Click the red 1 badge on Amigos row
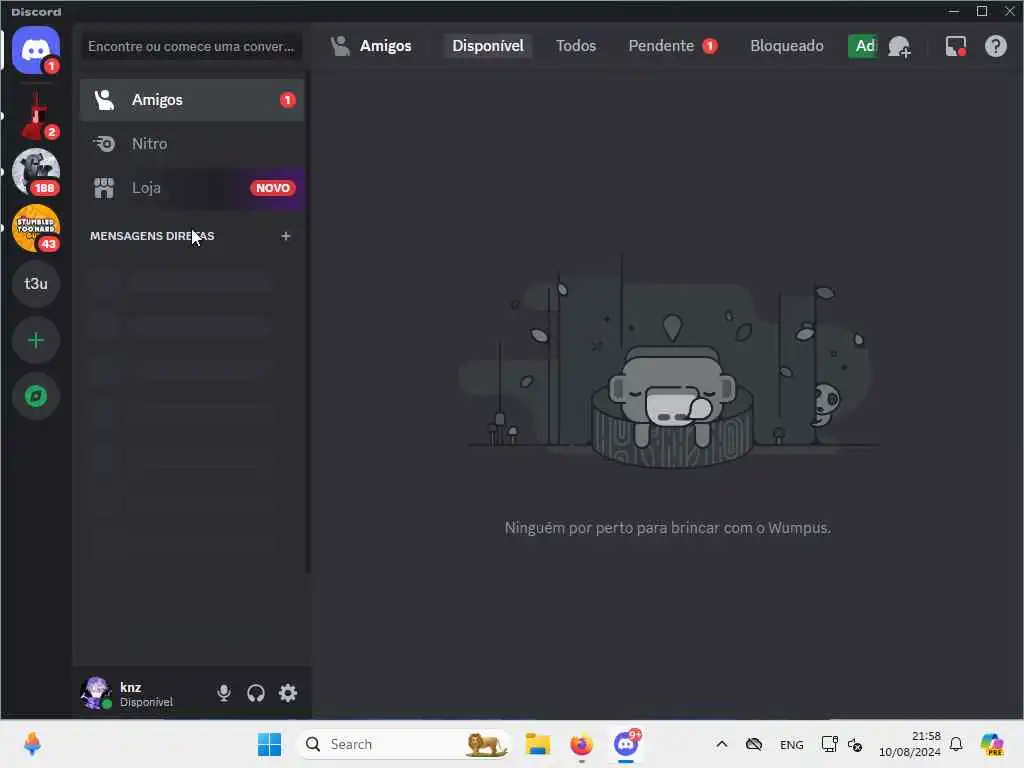The height and width of the screenshot is (768, 1024). tap(287, 100)
